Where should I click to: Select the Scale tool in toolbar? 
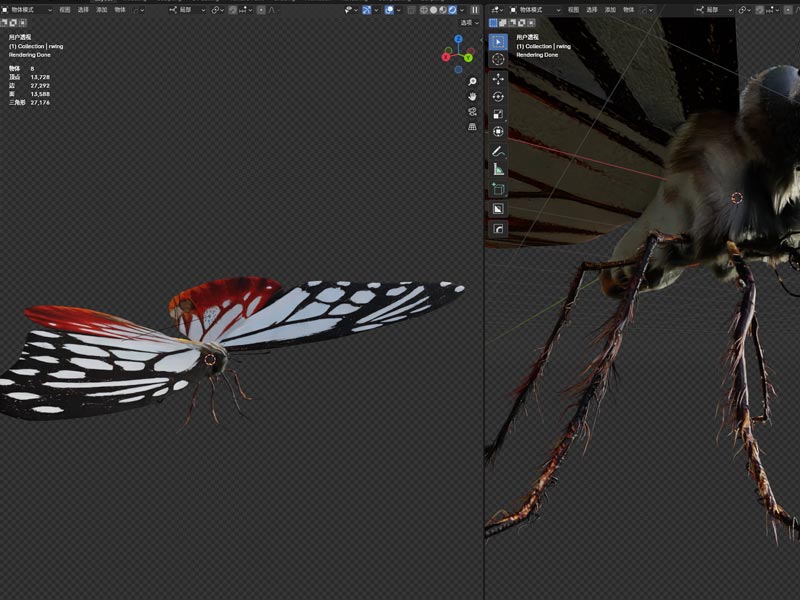point(498,114)
